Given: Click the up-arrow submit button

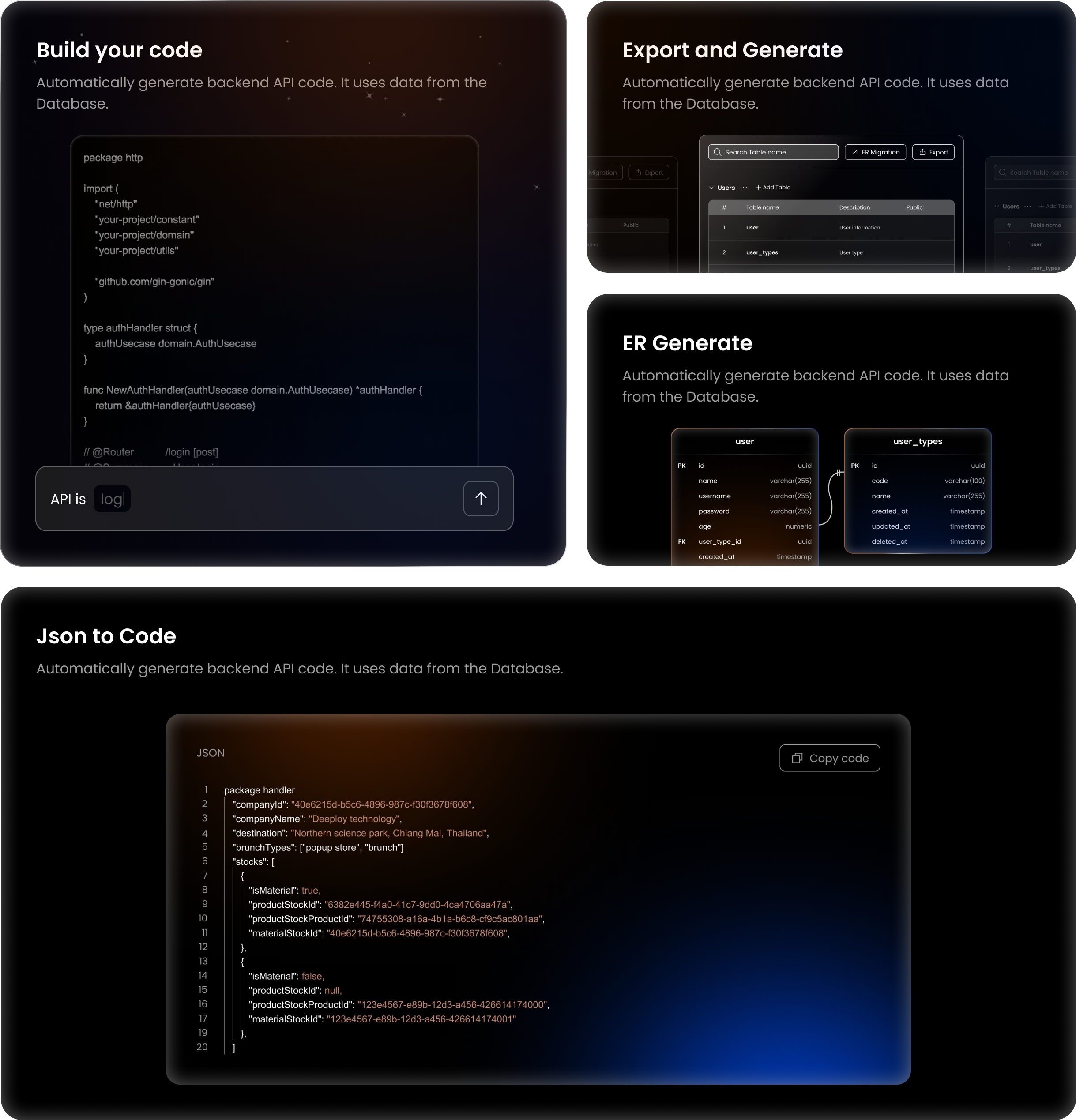Looking at the screenshot, I should click(481, 499).
